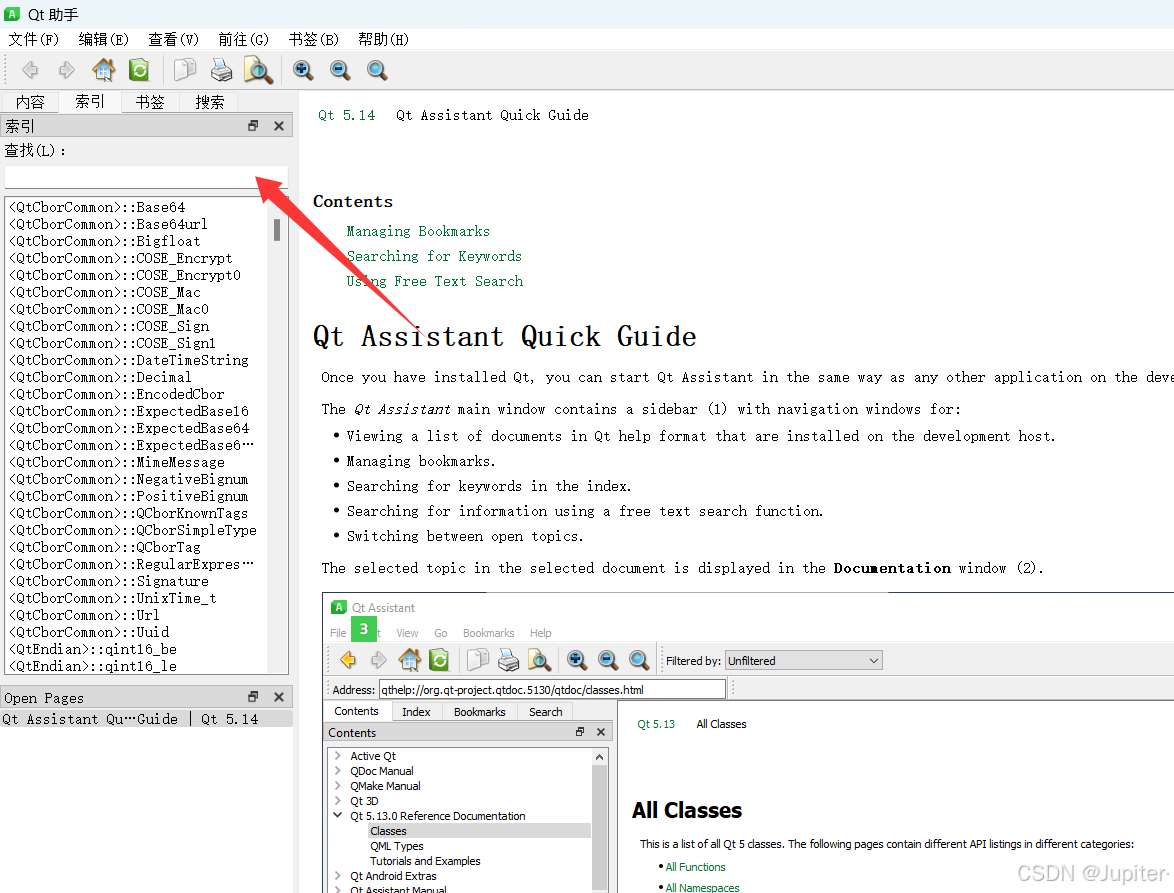Select <QtCborCommon>::COSE_Sign1 index entry
1174x893 pixels.
pyautogui.click(x=112, y=343)
